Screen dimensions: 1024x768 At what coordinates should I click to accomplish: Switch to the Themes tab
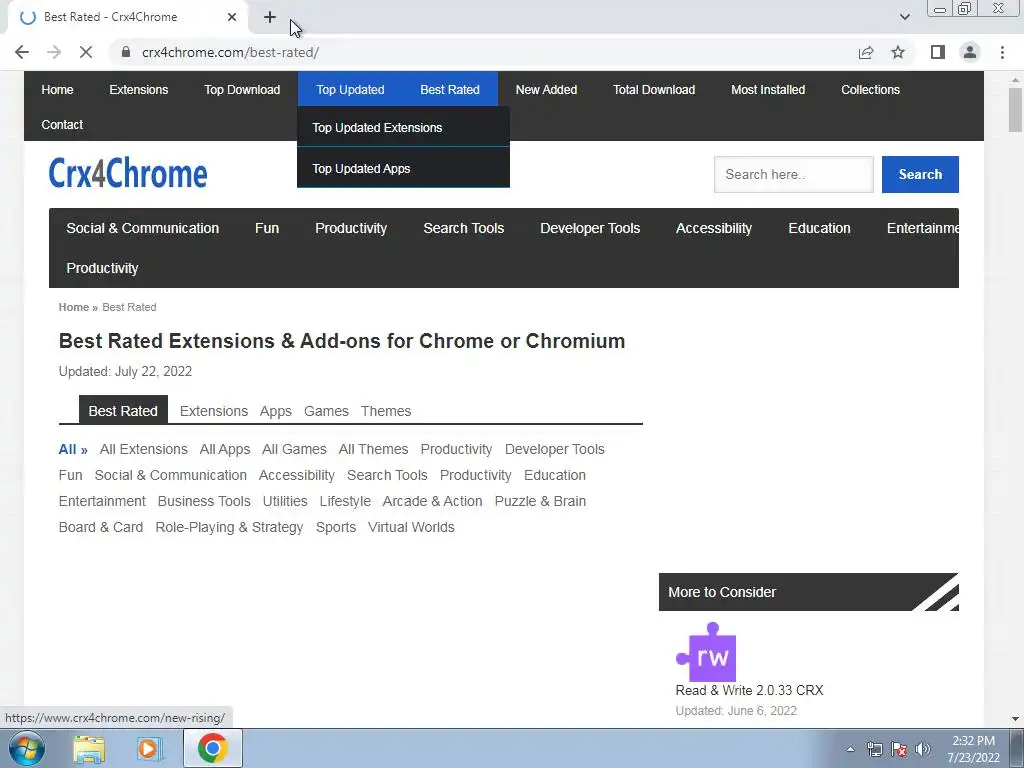click(x=386, y=411)
